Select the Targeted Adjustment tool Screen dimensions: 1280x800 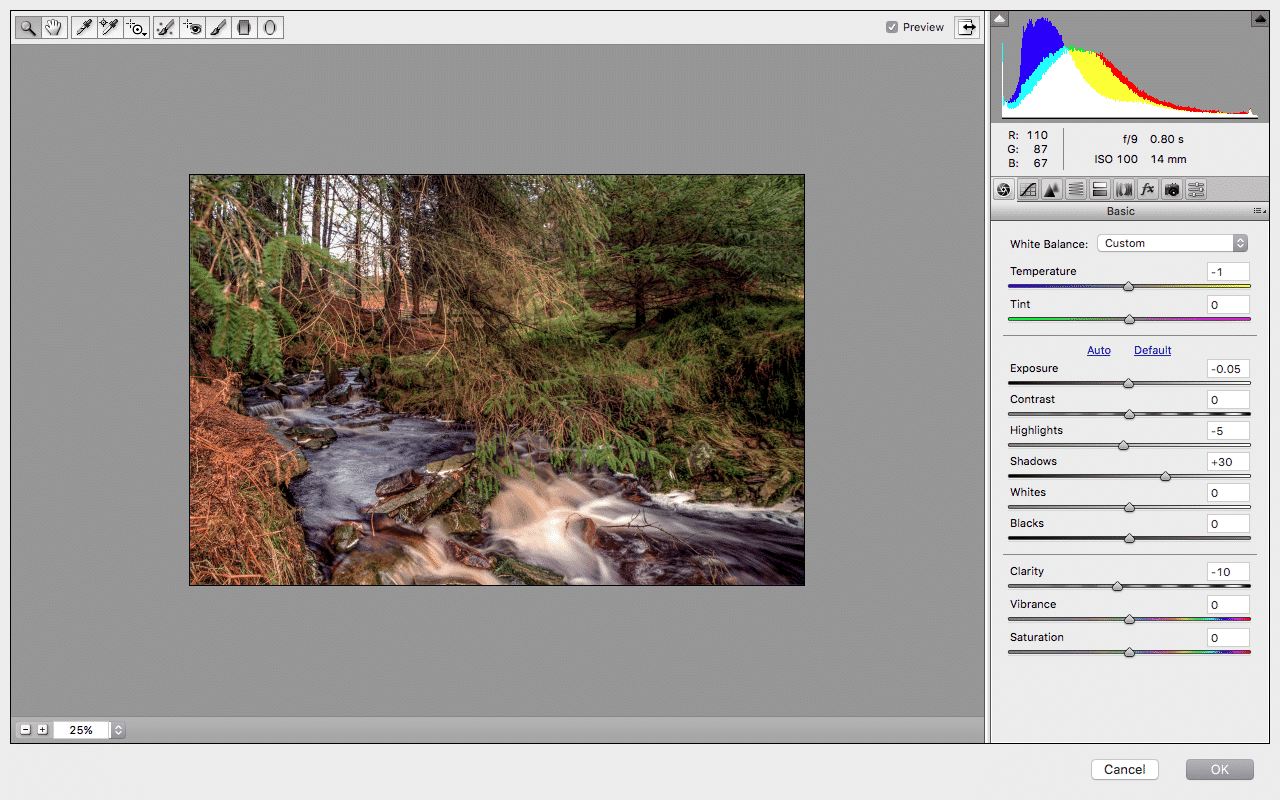(x=137, y=28)
